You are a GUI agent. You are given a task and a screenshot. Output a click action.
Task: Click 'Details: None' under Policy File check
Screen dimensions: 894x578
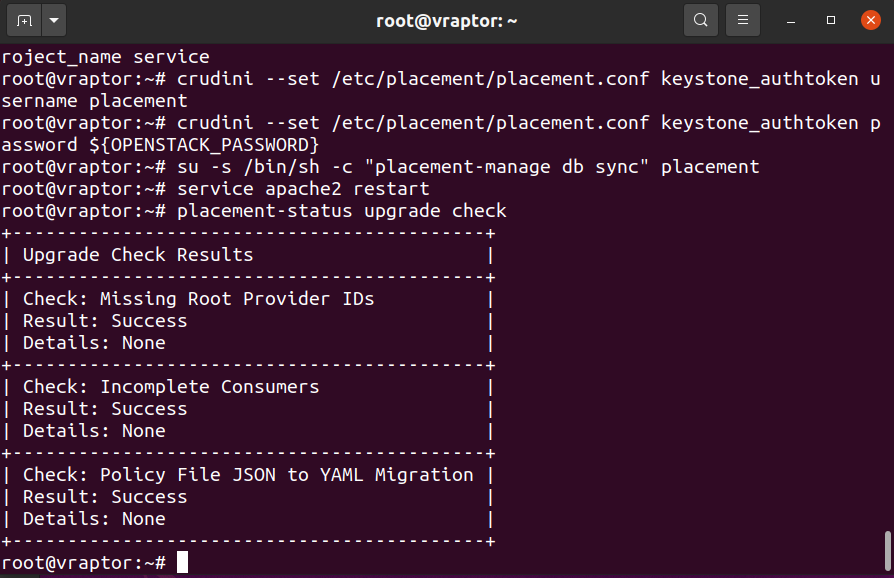pos(94,519)
